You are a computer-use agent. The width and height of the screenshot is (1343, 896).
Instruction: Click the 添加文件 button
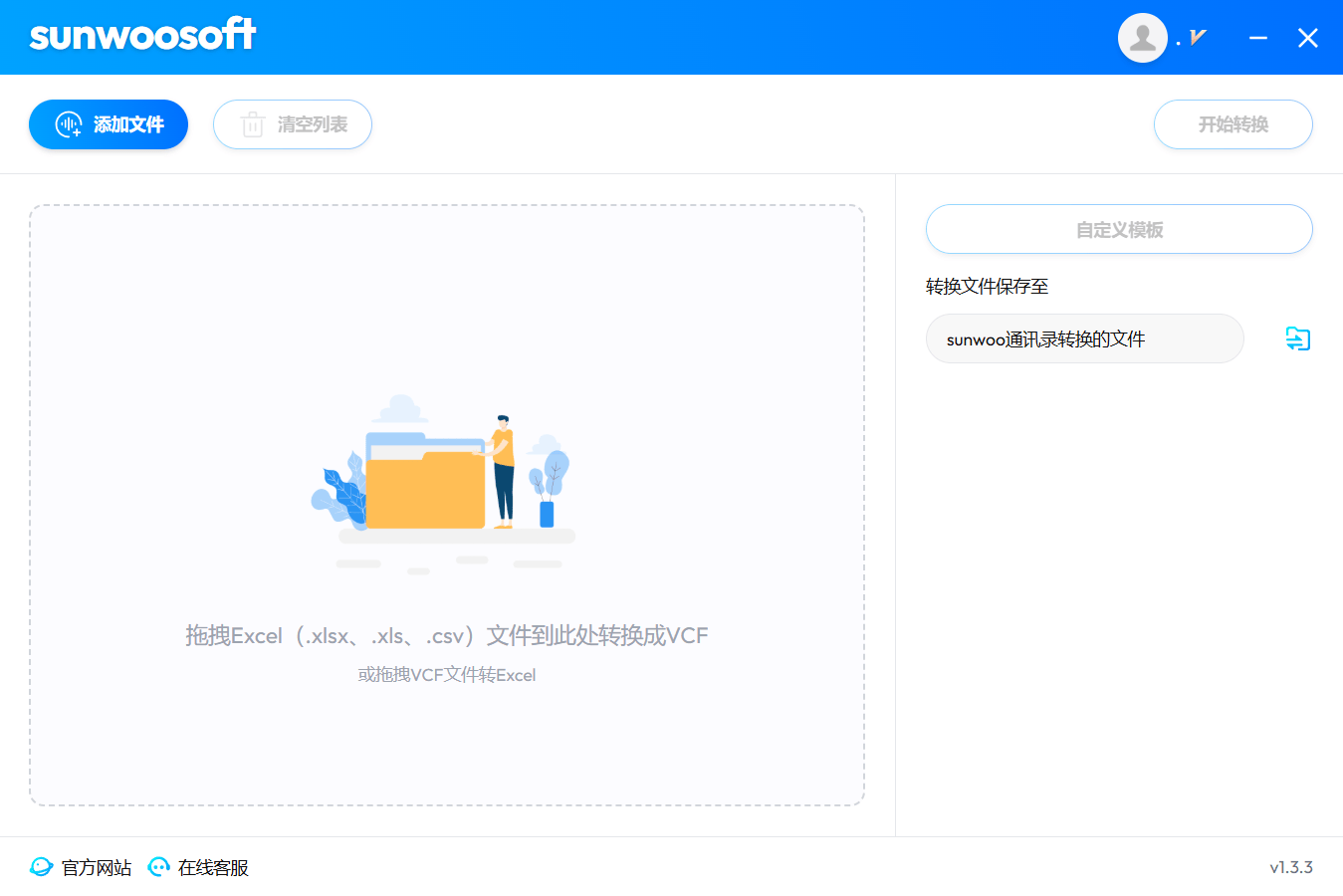click(x=109, y=124)
